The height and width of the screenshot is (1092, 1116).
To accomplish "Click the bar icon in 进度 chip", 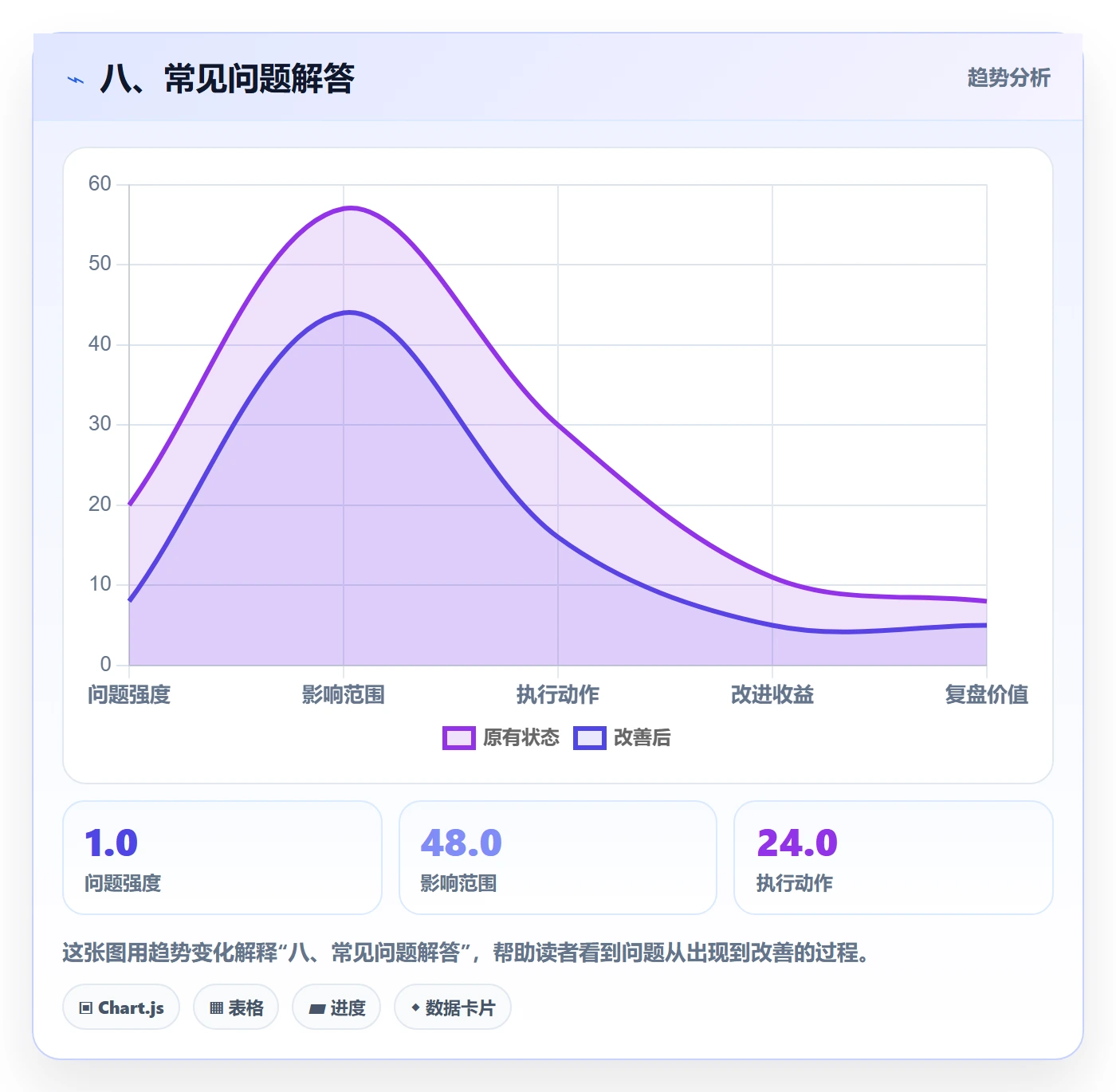I will (x=316, y=1009).
